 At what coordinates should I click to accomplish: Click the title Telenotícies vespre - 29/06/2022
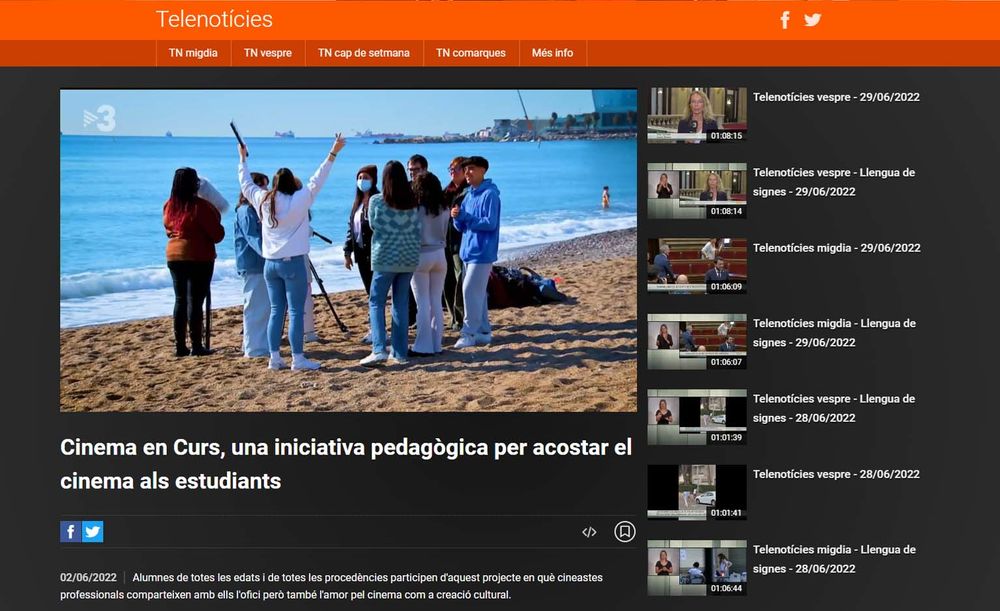coord(836,97)
